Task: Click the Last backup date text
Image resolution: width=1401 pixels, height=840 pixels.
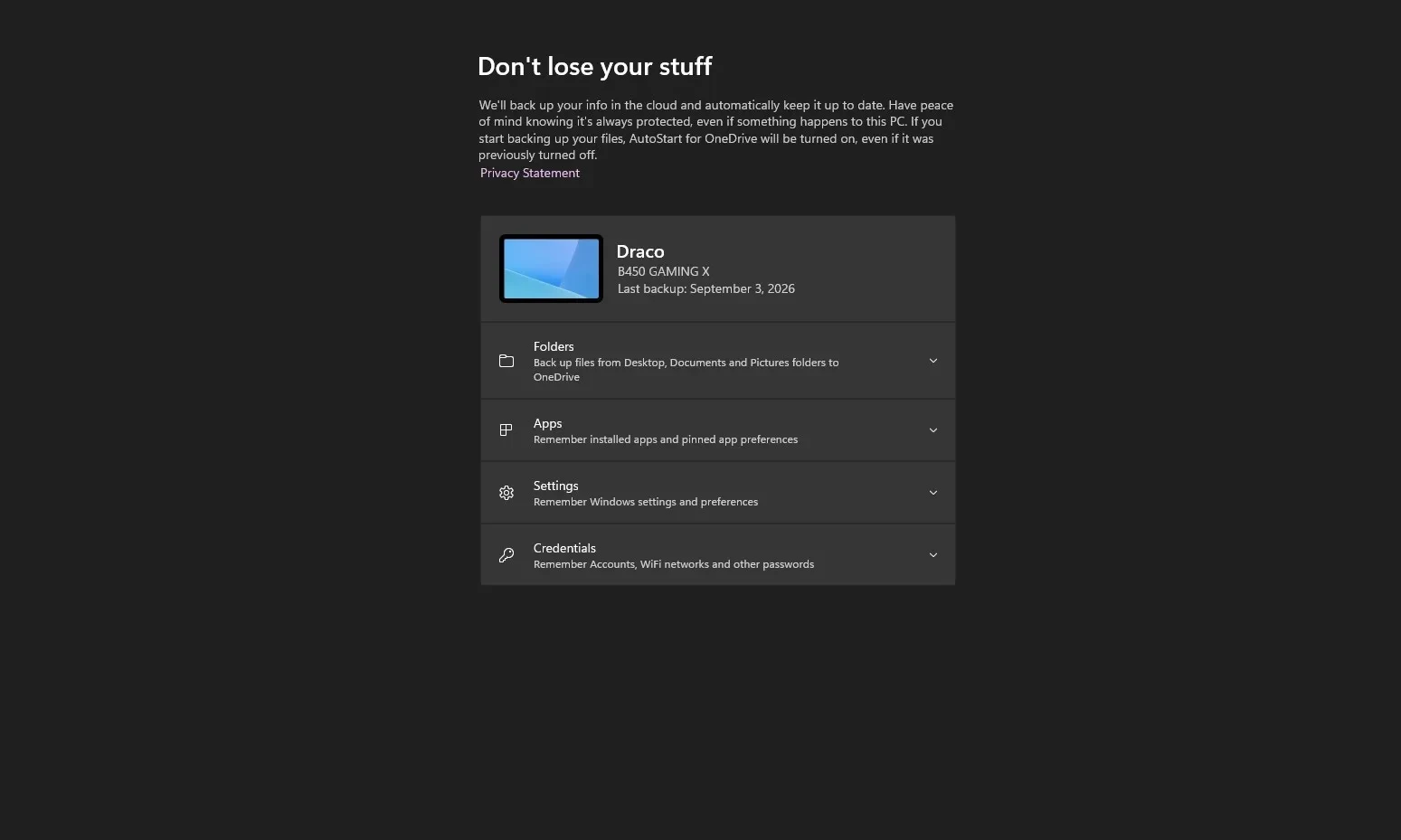Action: (x=706, y=288)
